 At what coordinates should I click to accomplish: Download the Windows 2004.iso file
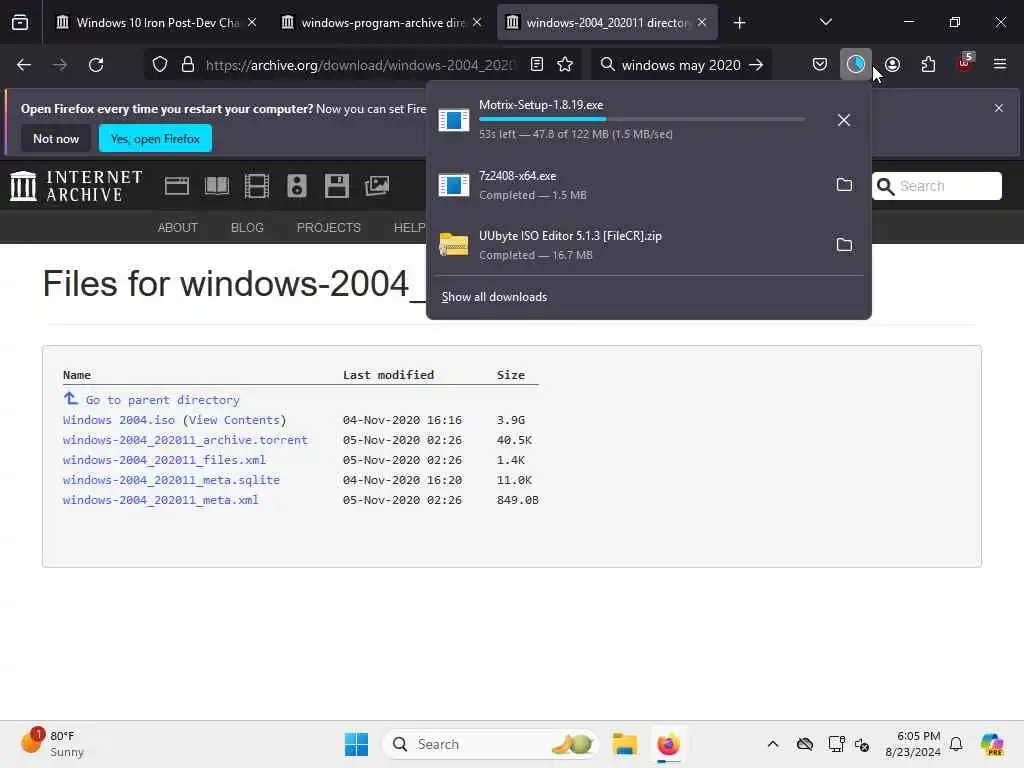[119, 420]
